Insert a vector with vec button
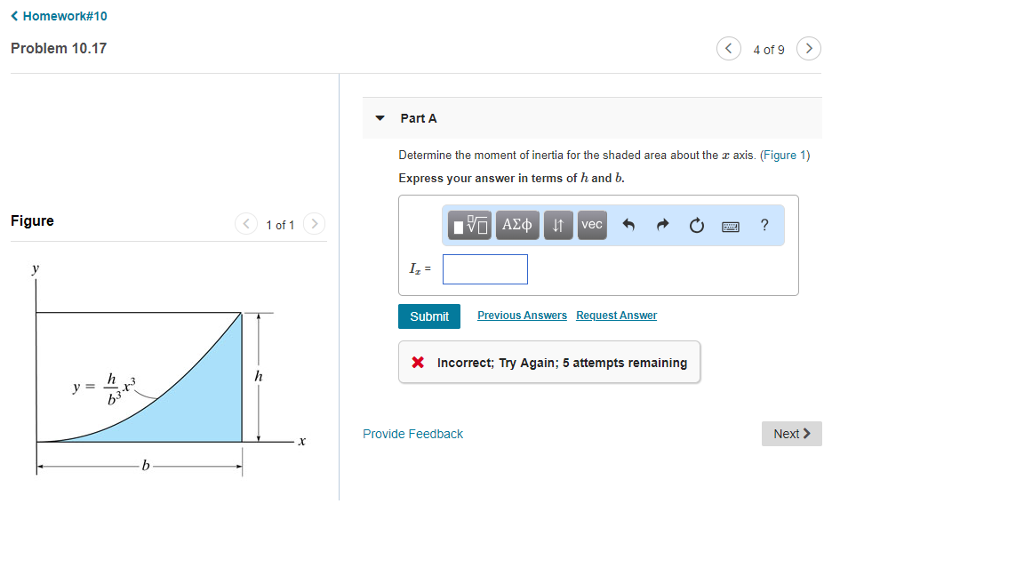The width and height of the screenshot is (1024, 576). click(x=592, y=225)
